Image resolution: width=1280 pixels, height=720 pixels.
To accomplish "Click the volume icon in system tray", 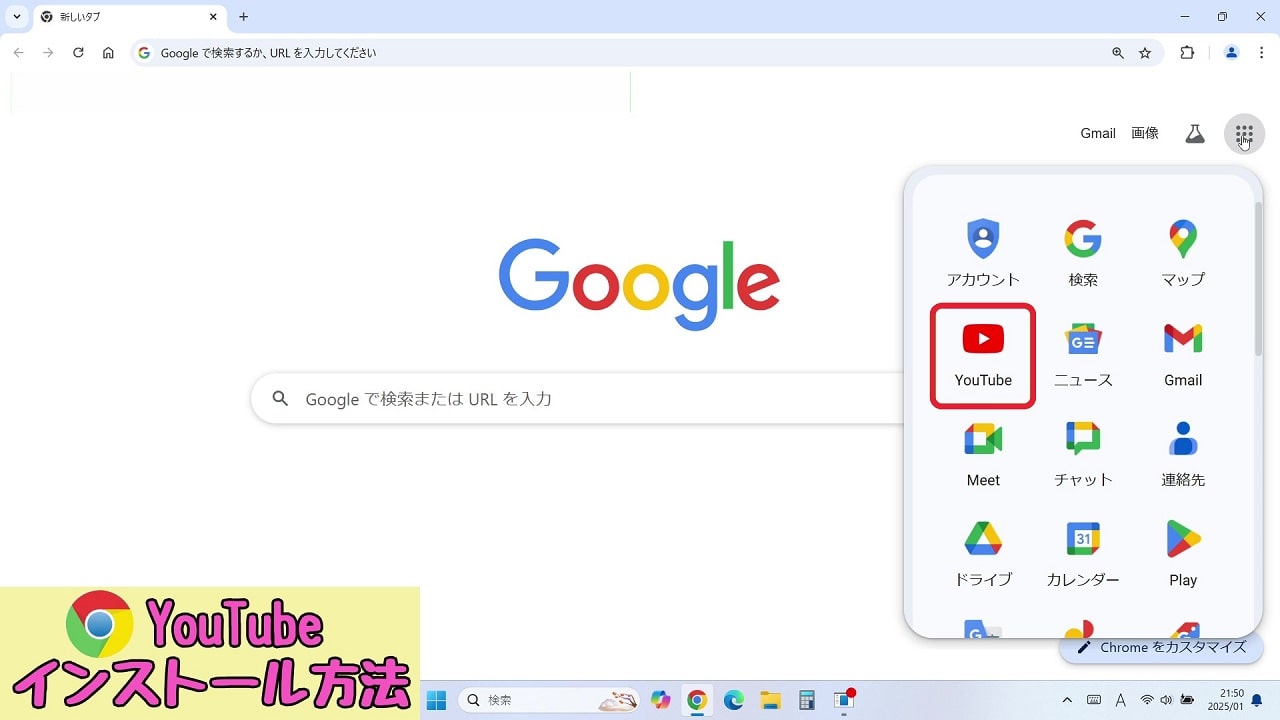I will click(1166, 700).
